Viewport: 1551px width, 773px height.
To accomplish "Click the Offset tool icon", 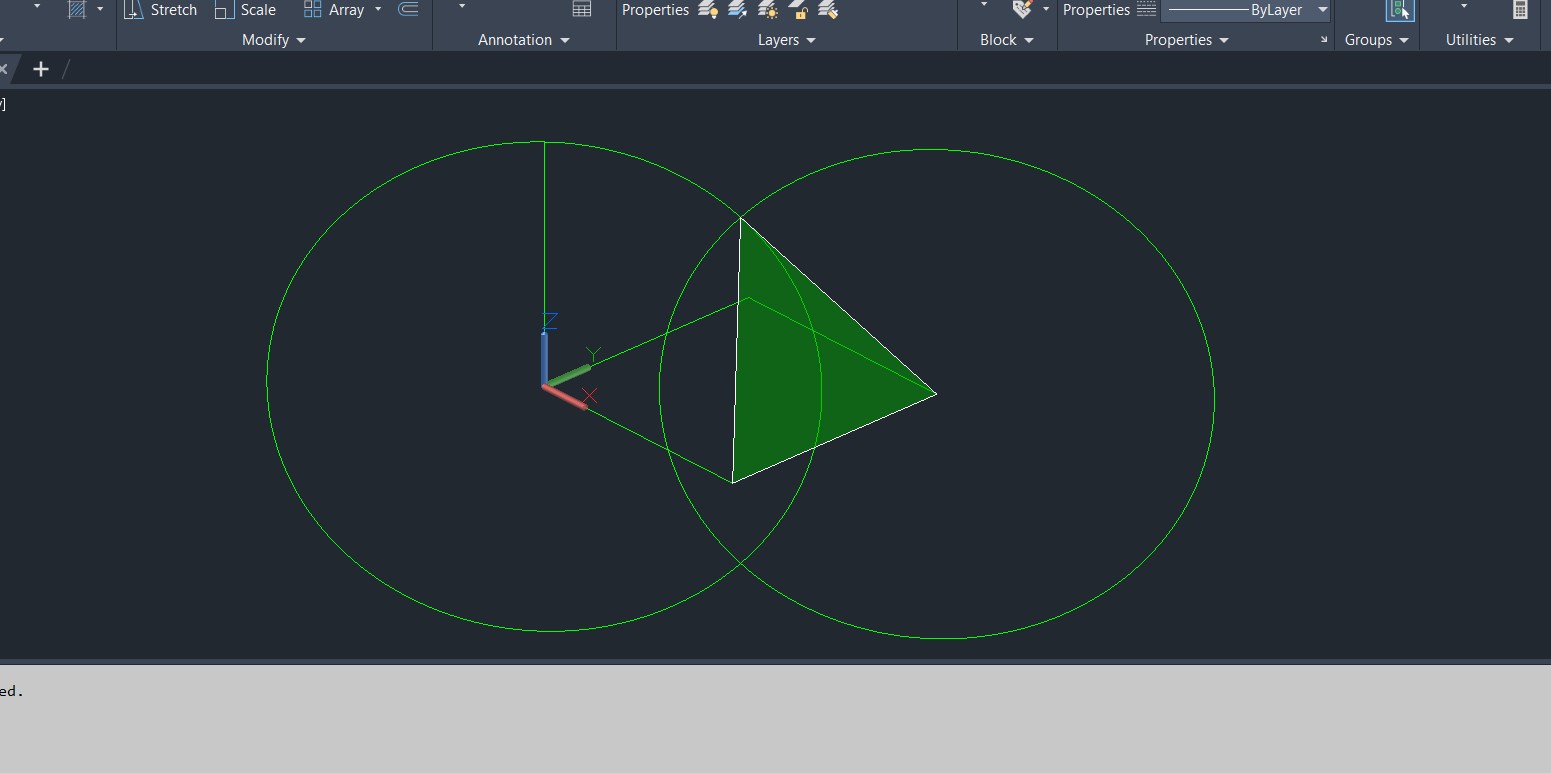I will pyautogui.click(x=408, y=10).
